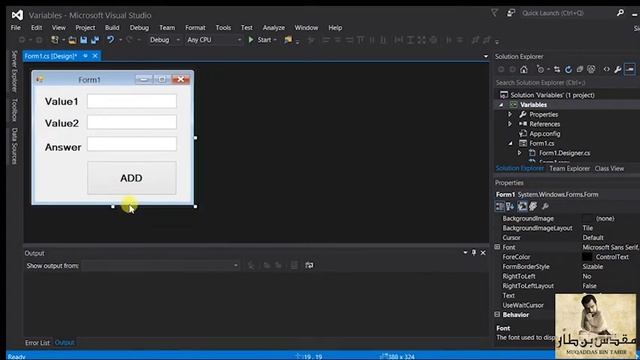Switch to Team Explorer tab
Viewport: 640px width, 360px height.
point(569,169)
